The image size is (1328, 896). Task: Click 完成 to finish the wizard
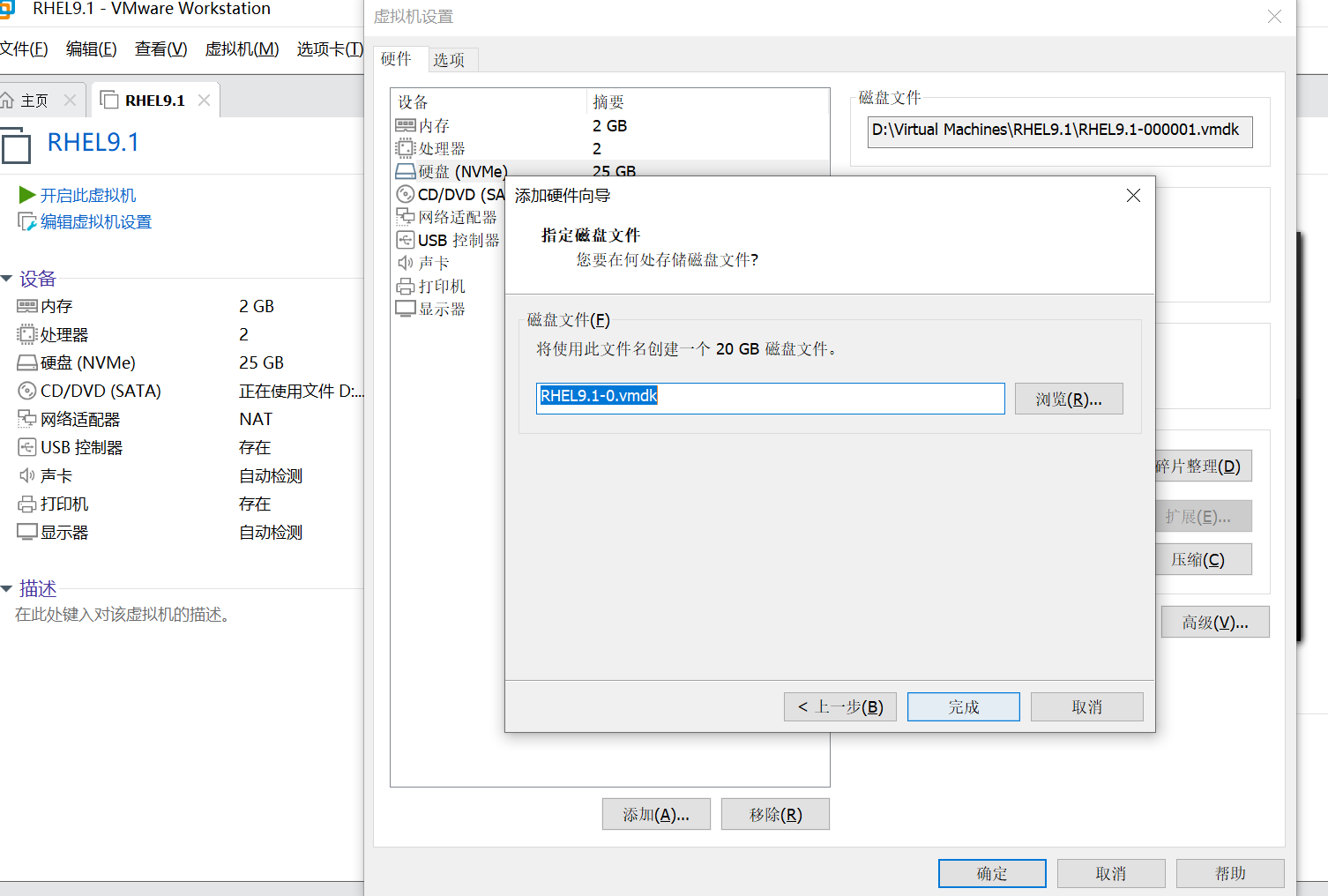(963, 706)
